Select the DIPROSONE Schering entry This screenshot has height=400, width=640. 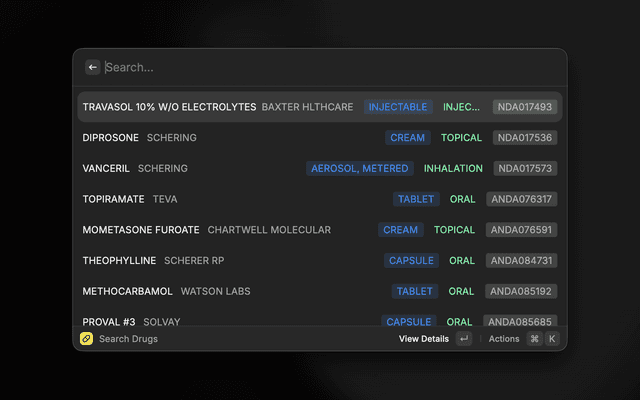click(140, 138)
